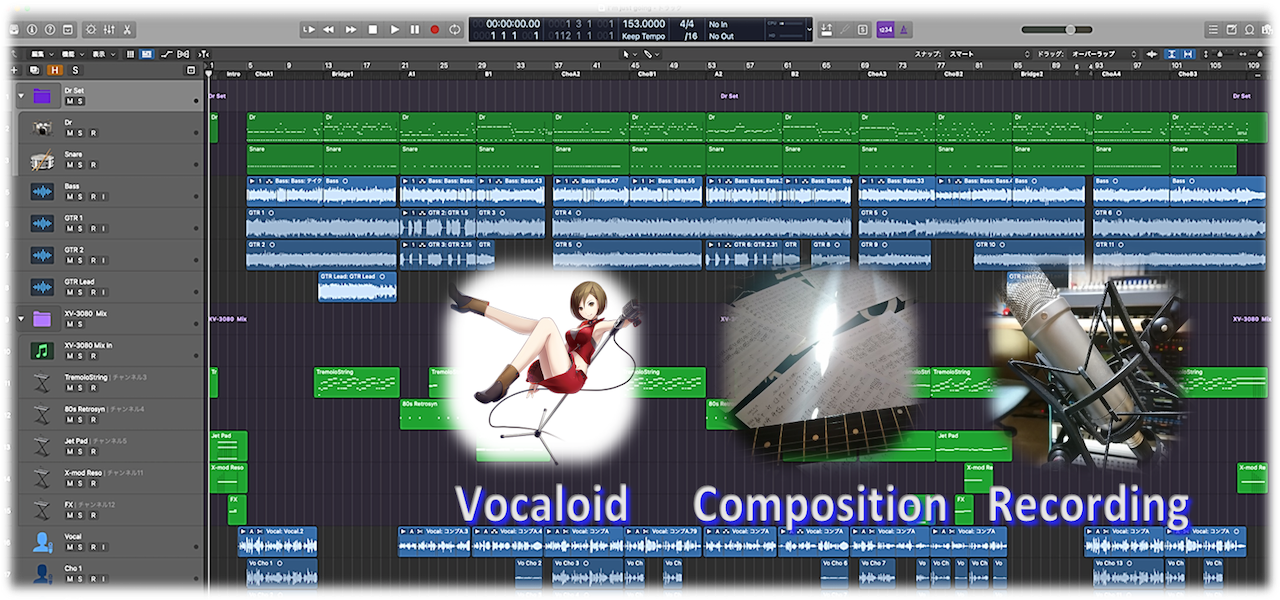
Task: Click the tempo value 153.0000
Action: tap(643, 24)
